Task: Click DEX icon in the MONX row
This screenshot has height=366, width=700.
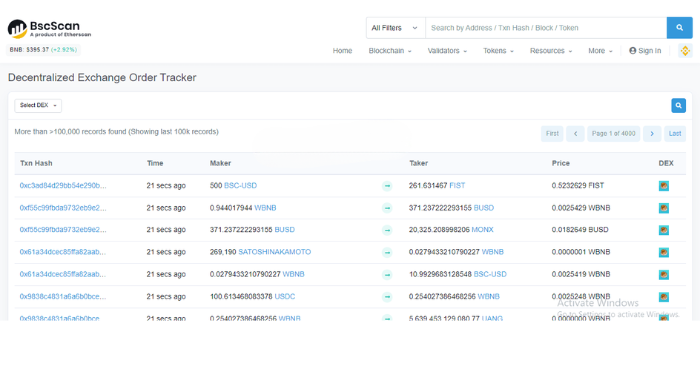Action: (664, 230)
